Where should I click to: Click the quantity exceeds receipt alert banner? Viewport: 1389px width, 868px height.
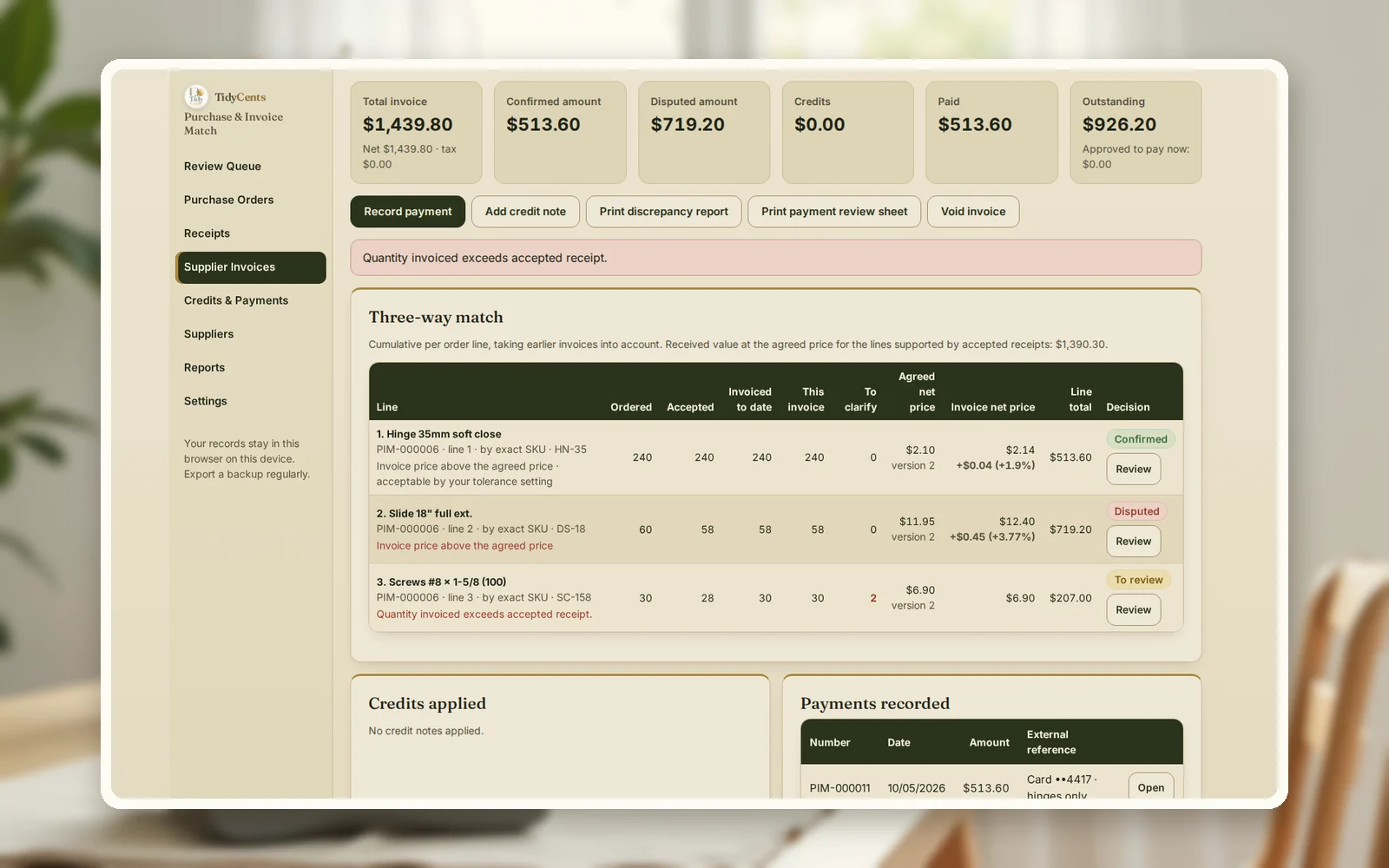tap(776, 258)
